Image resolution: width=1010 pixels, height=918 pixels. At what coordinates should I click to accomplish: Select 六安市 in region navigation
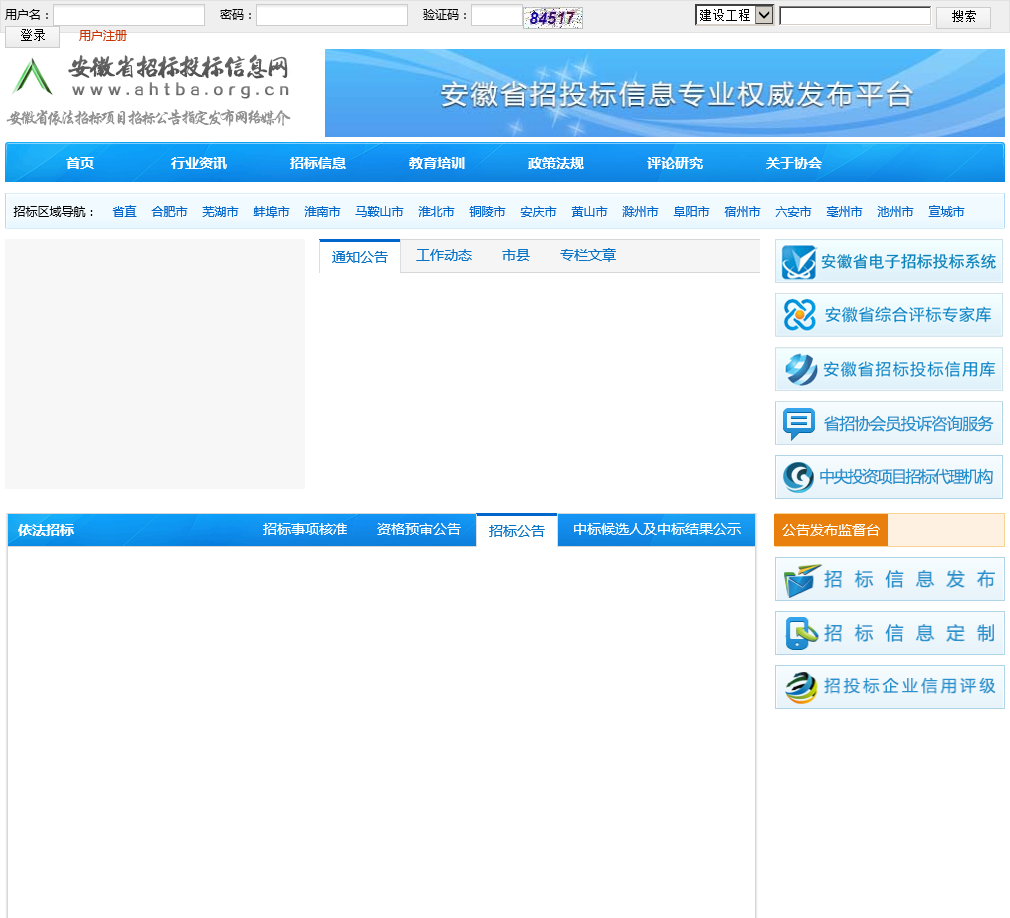click(x=793, y=211)
